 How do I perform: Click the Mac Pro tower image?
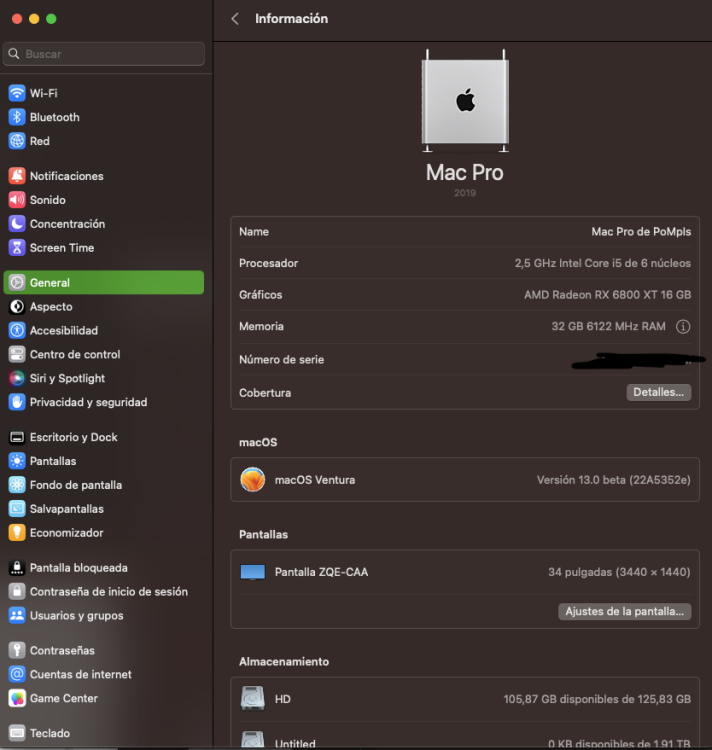(465, 101)
